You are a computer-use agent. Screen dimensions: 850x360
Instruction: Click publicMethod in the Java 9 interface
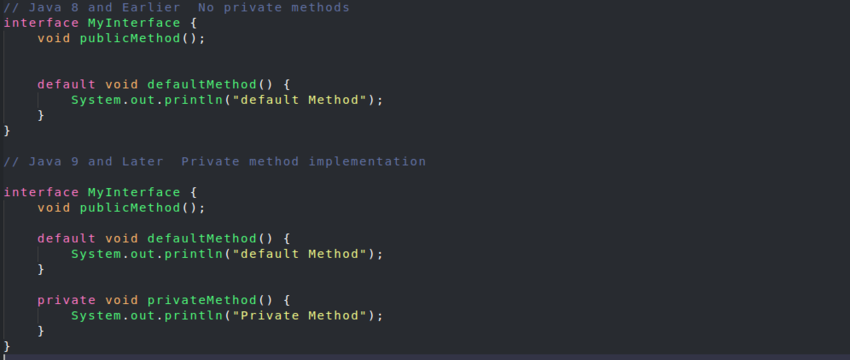coord(130,208)
